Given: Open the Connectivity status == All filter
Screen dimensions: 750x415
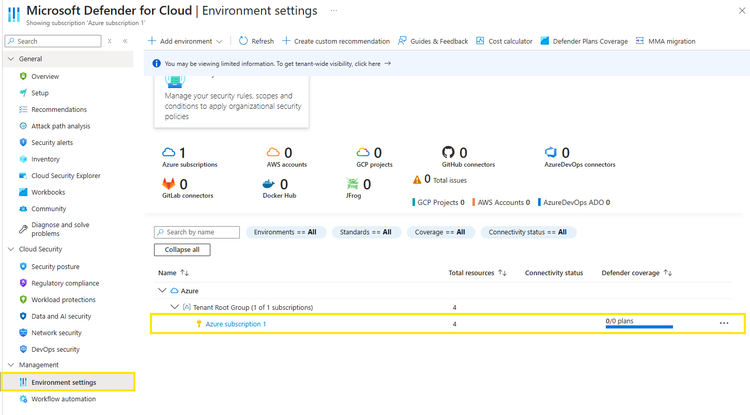Looking at the screenshot, I should (528, 232).
